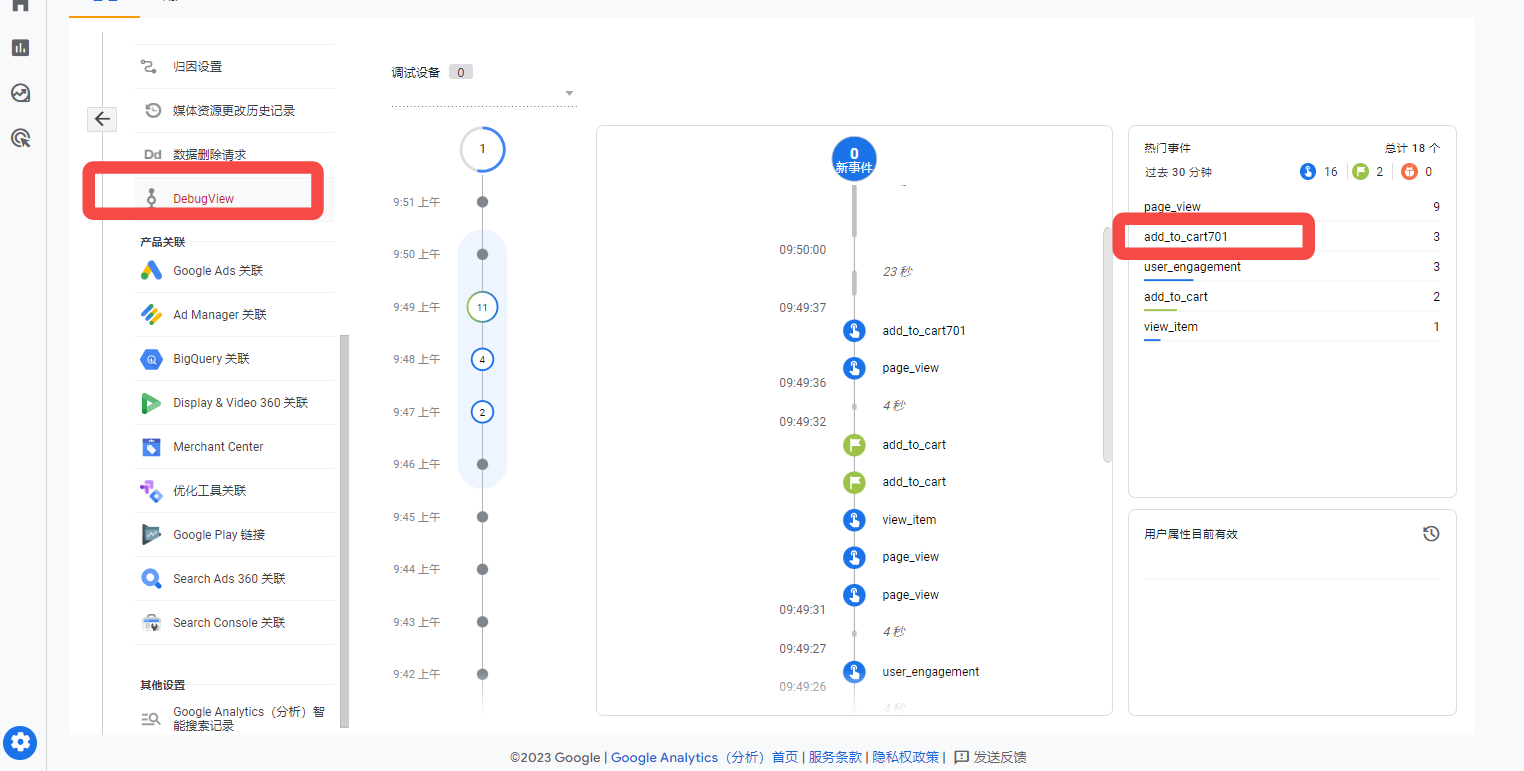Select the Reports bar-chart icon in sidebar
1524x771 pixels.
pos(20,47)
